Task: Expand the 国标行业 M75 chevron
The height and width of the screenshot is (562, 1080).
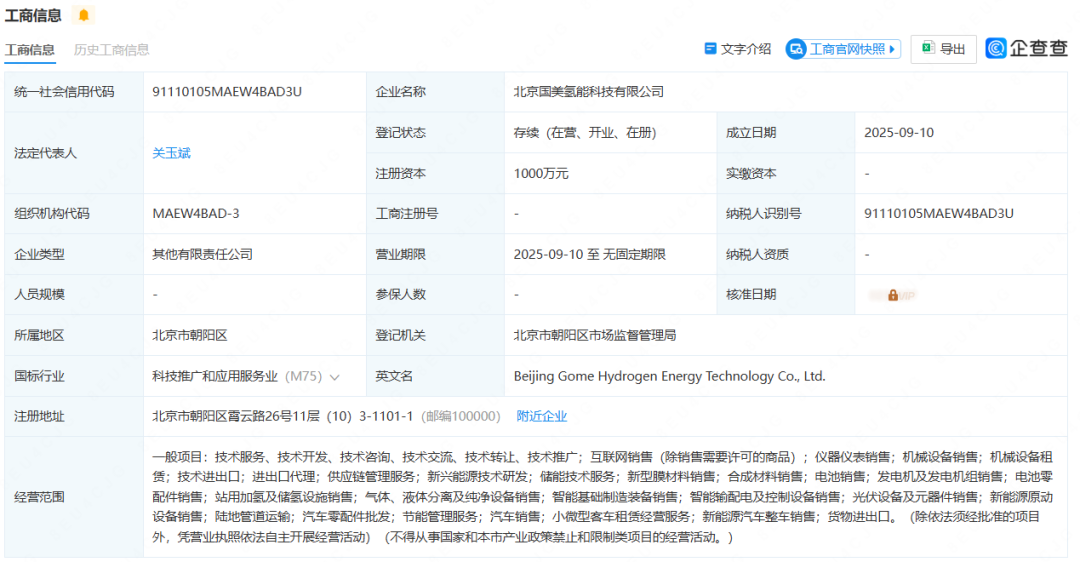Action: (x=335, y=377)
